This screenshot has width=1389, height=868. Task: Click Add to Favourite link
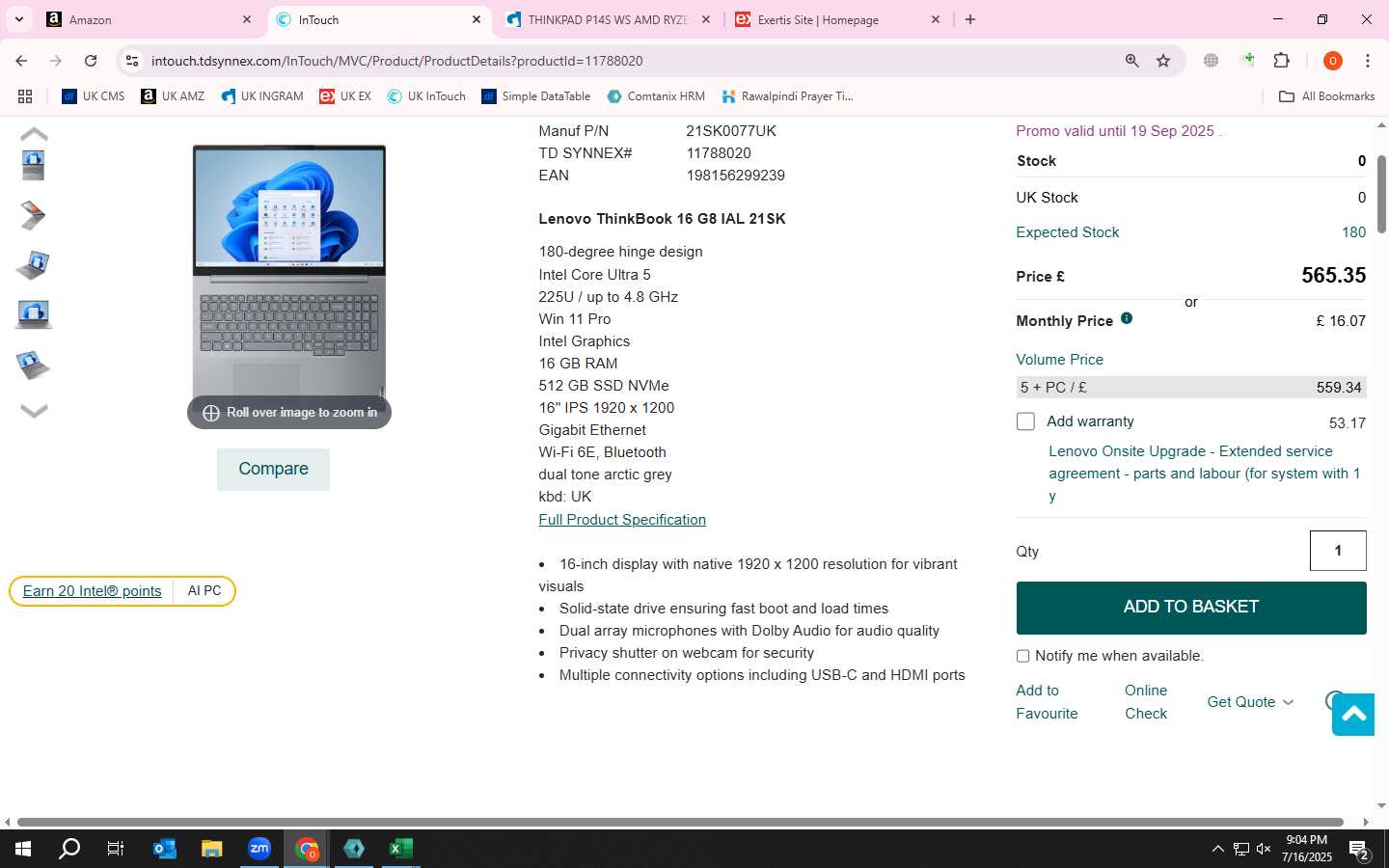(x=1047, y=702)
